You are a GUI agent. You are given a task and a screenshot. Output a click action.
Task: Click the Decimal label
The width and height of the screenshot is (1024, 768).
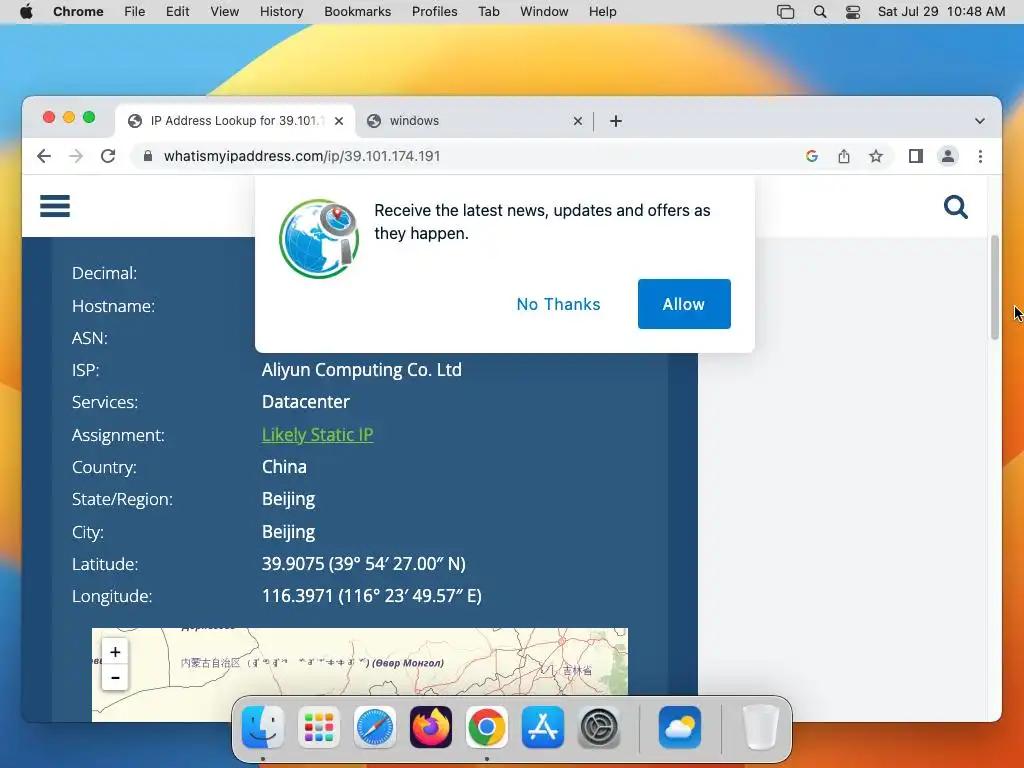104,273
